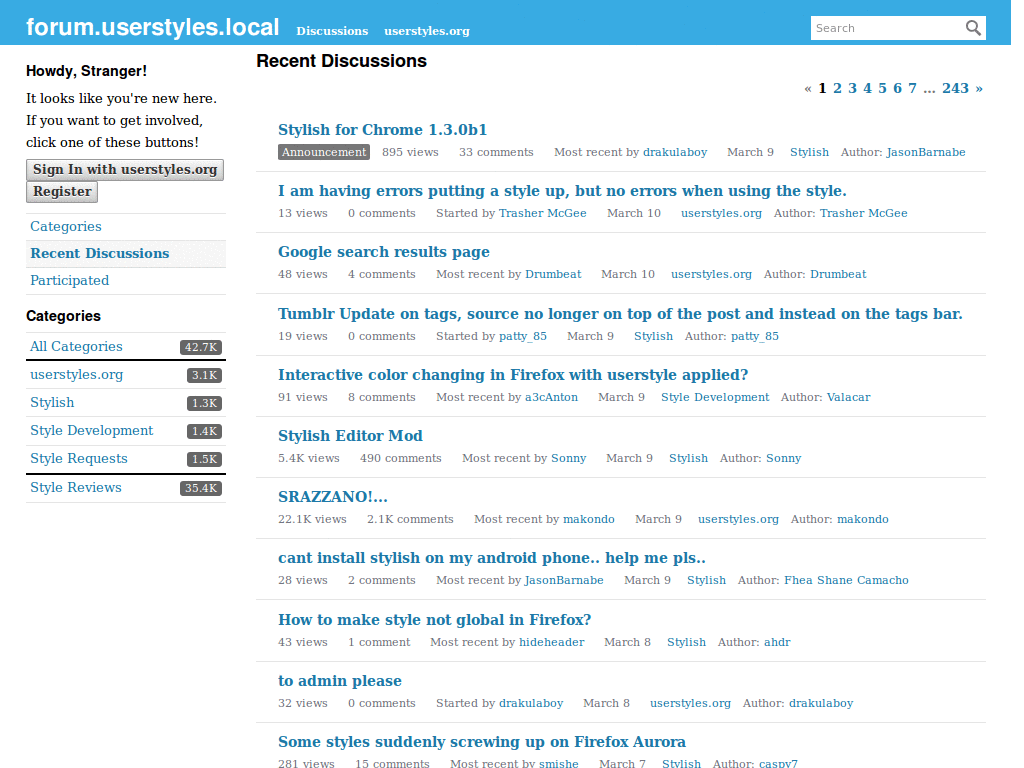This screenshot has height=768, width=1024.
Task: Open a3cAnton user profile link
Action: [x=551, y=397]
